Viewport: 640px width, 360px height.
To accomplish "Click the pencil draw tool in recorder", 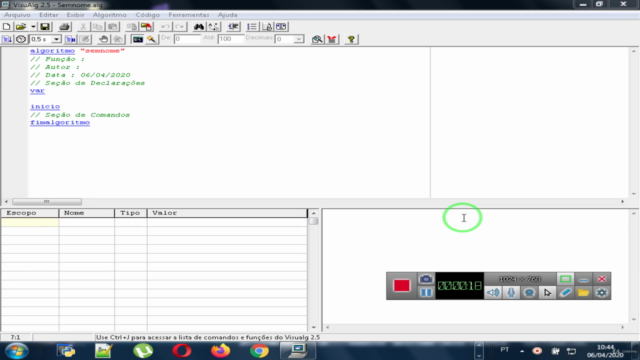I will [x=565, y=293].
